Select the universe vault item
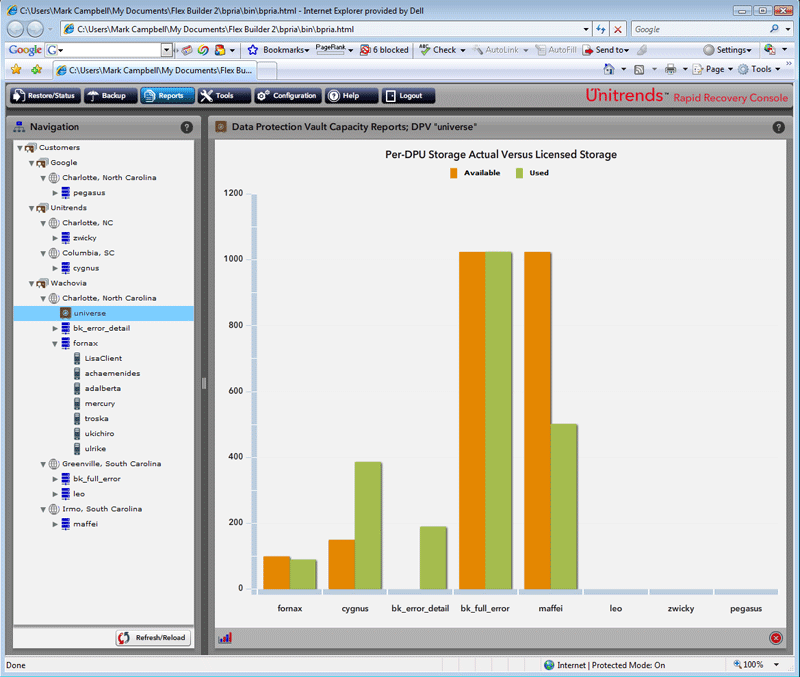Viewport: 800px width, 677px height. click(x=104, y=313)
